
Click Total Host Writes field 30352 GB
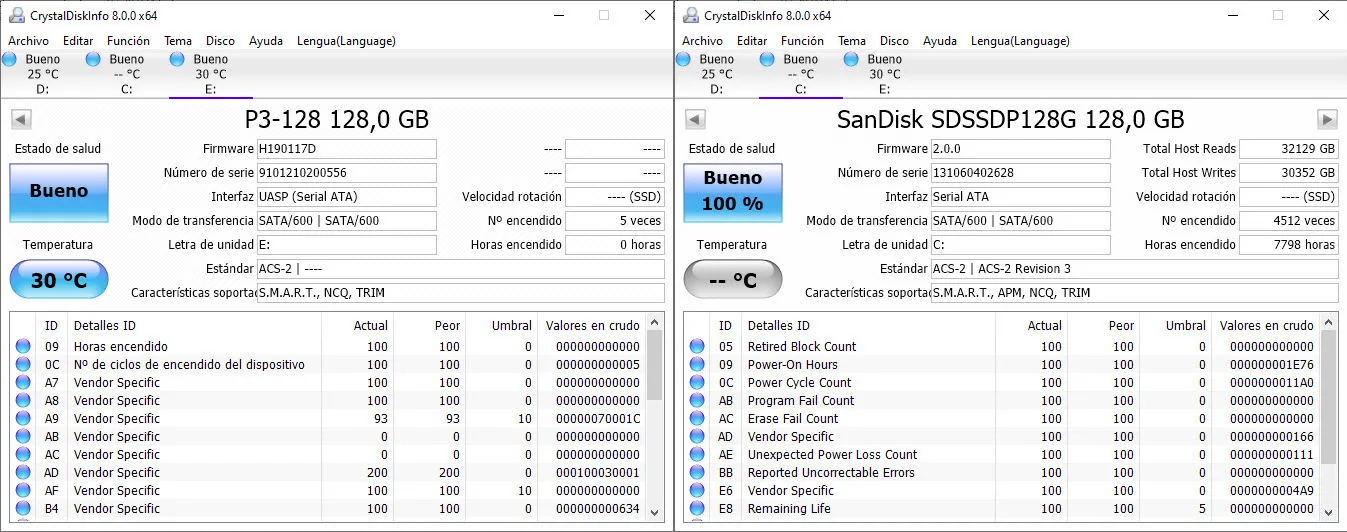click(1288, 173)
